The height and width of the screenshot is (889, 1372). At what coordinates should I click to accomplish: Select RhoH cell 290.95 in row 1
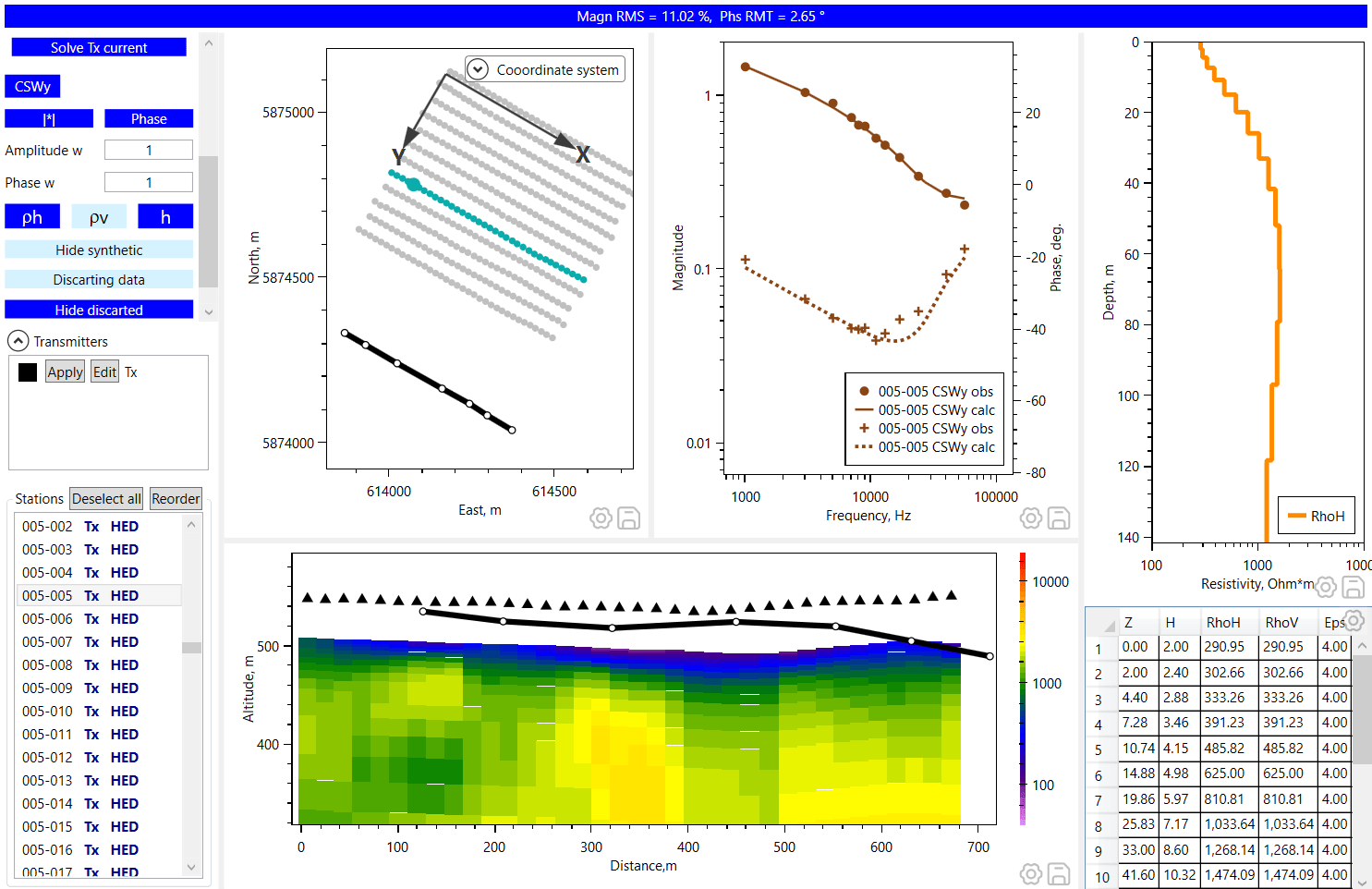pyautogui.click(x=1230, y=647)
